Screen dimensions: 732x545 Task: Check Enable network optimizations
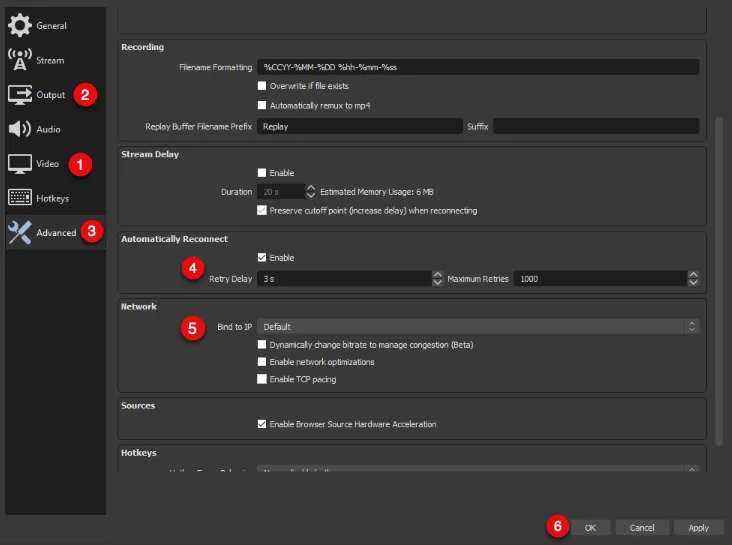coord(262,362)
